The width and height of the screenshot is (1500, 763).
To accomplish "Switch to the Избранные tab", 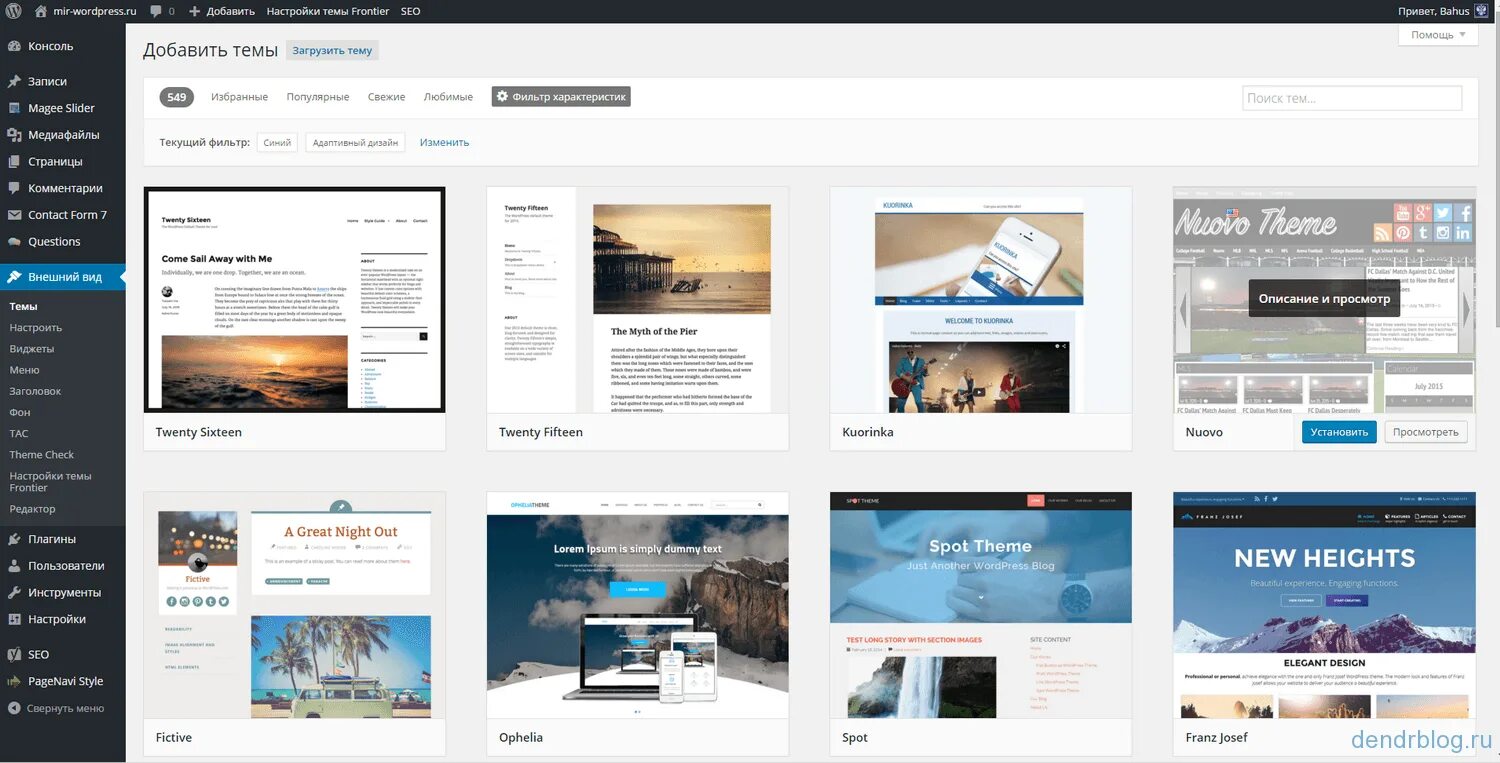I will coord(239,97).
